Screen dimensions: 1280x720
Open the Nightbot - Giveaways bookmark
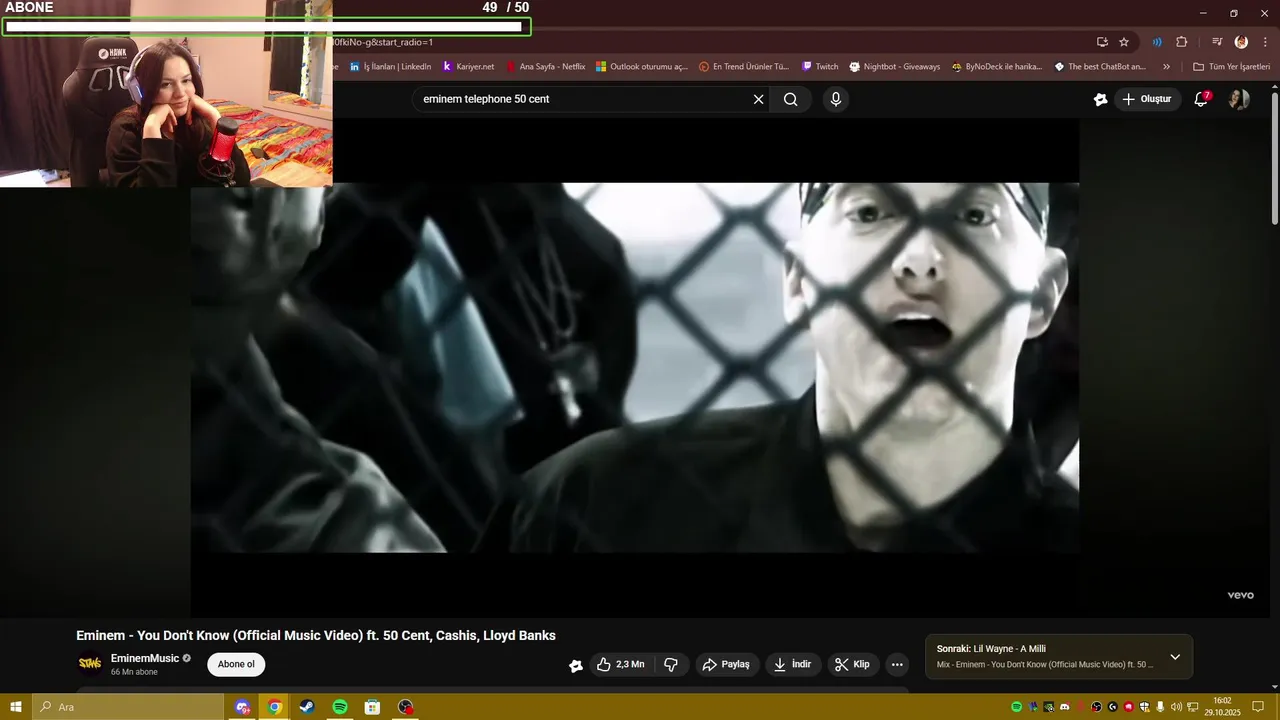[x=895, y=67]
